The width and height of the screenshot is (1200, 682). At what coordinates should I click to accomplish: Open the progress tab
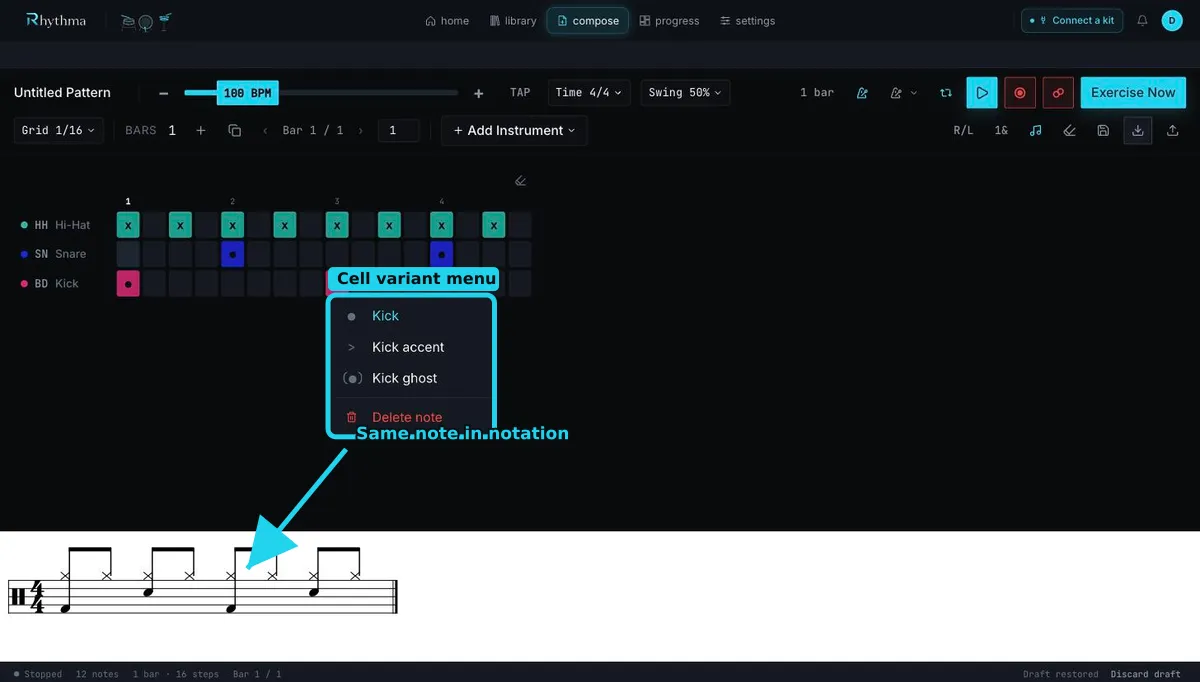(669, 20)
